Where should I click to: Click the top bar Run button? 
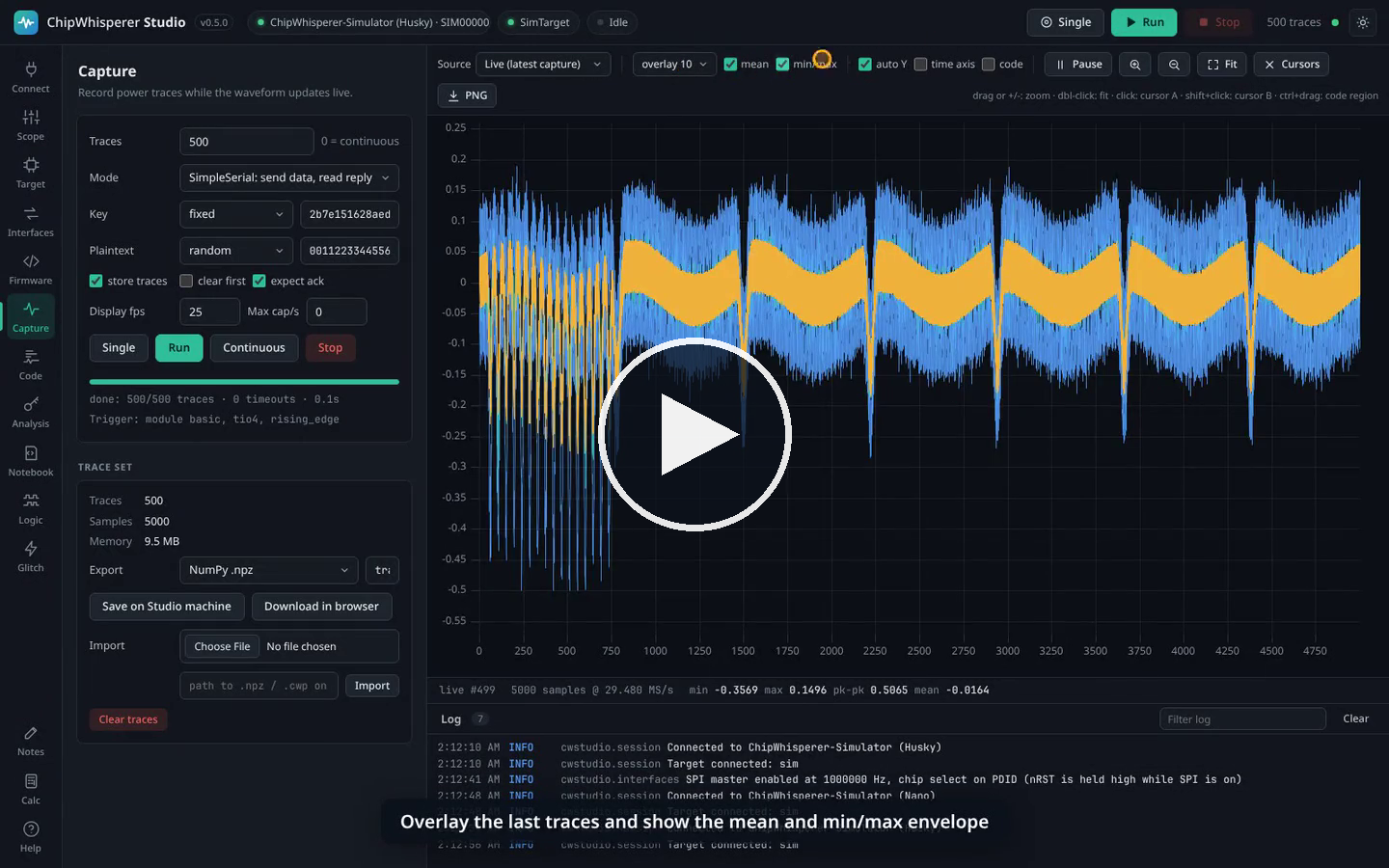(1144, 22)
